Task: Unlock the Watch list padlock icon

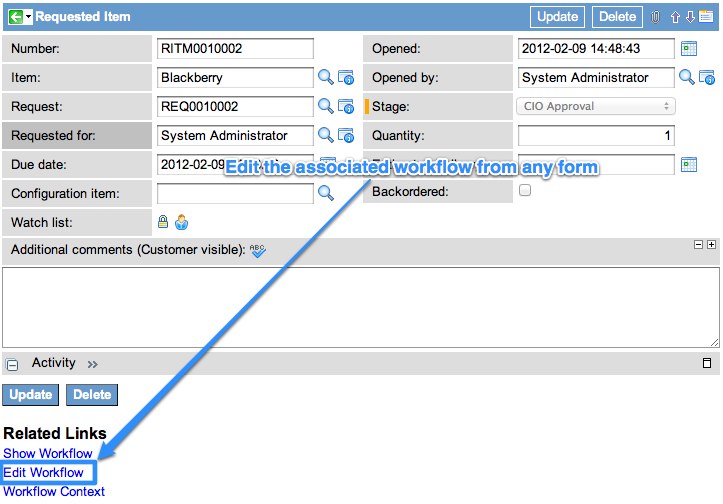Action: pyautogui.click(x=163, y=222)
